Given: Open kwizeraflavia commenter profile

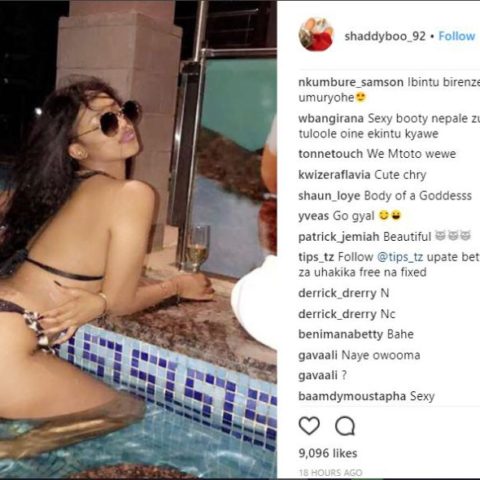Looking at the screenshot, I should pyautogui.click(x=334, y=175).
